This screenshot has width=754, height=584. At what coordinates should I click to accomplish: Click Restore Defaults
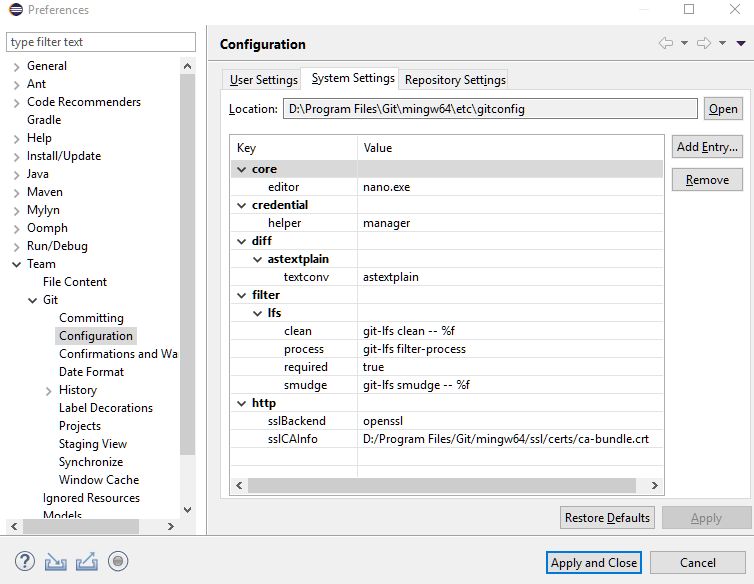pyautogui.click(x=607, y=518)
